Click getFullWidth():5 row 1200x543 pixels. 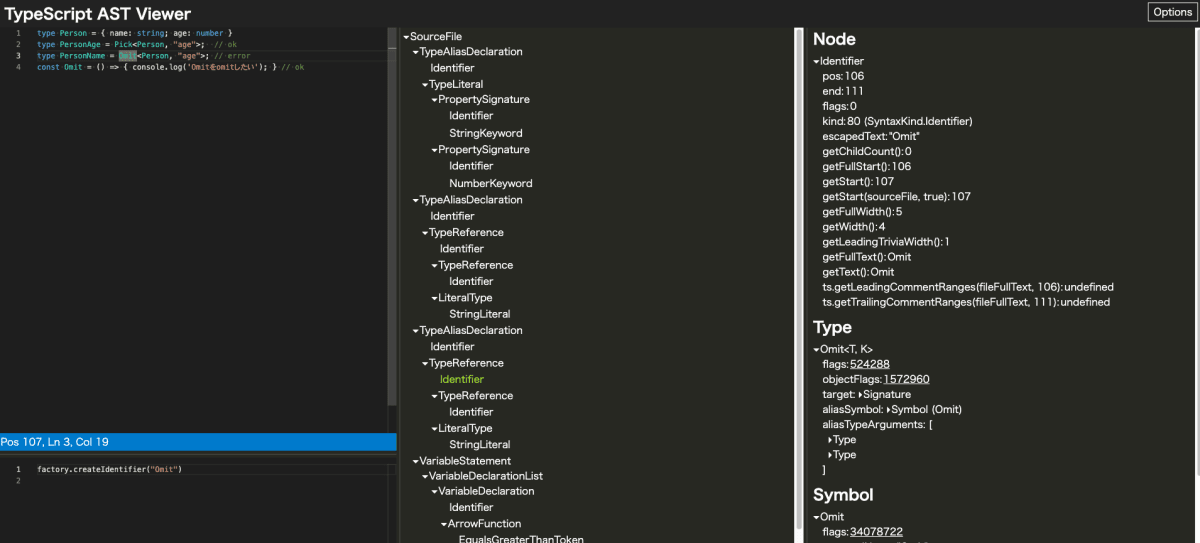coord(862,211)
